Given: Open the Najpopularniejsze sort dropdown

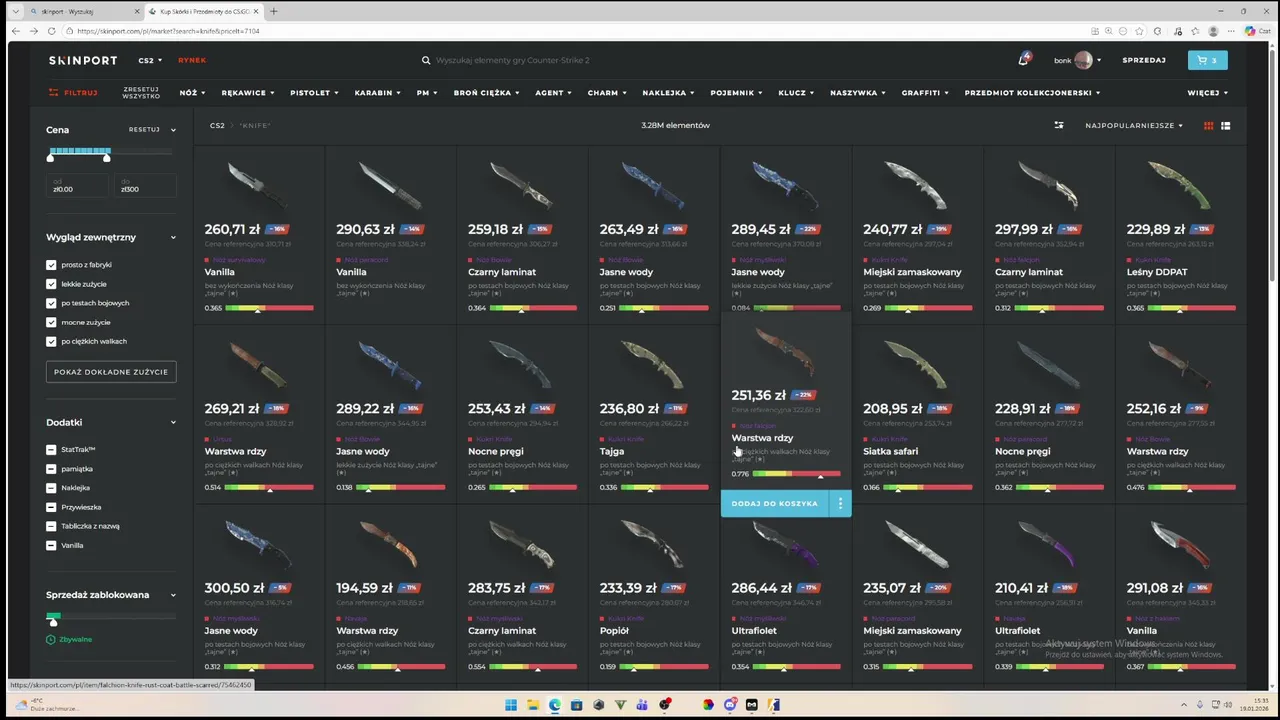Looking at the screenshot, I should [x=1134, y=125].
